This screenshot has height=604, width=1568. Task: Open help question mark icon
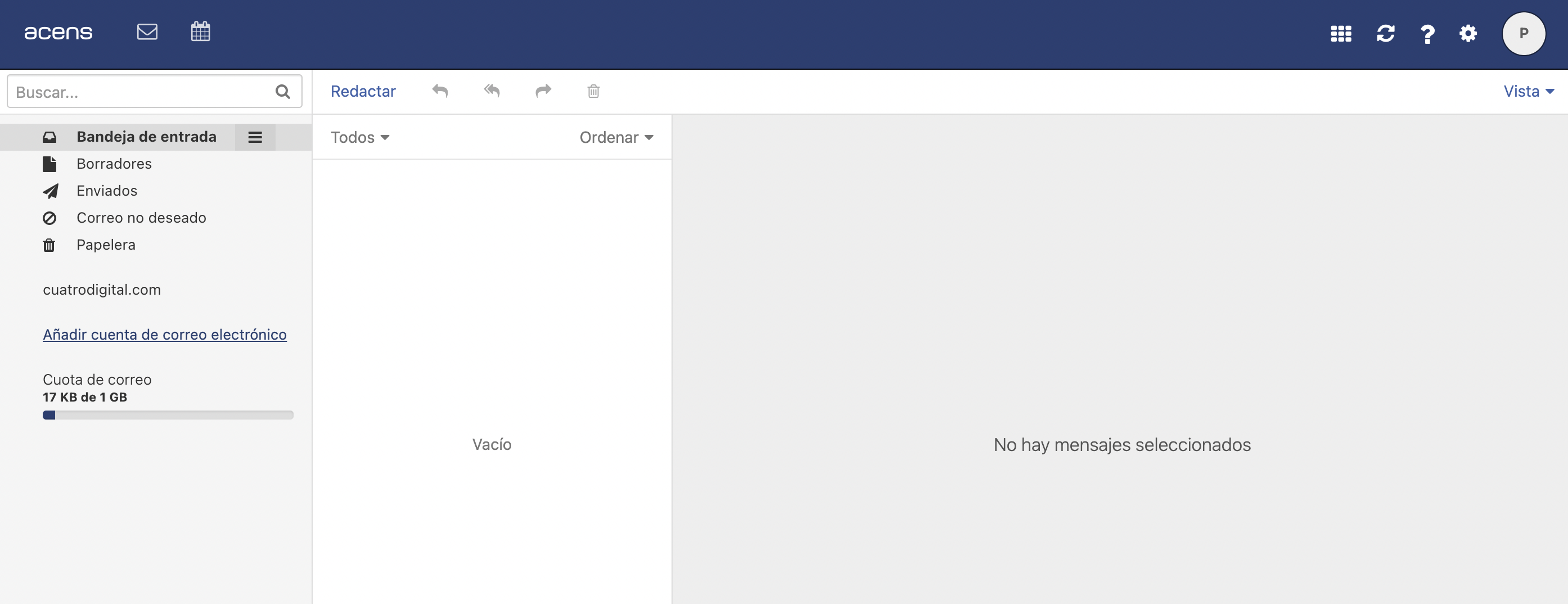(x=1427, y=34)
